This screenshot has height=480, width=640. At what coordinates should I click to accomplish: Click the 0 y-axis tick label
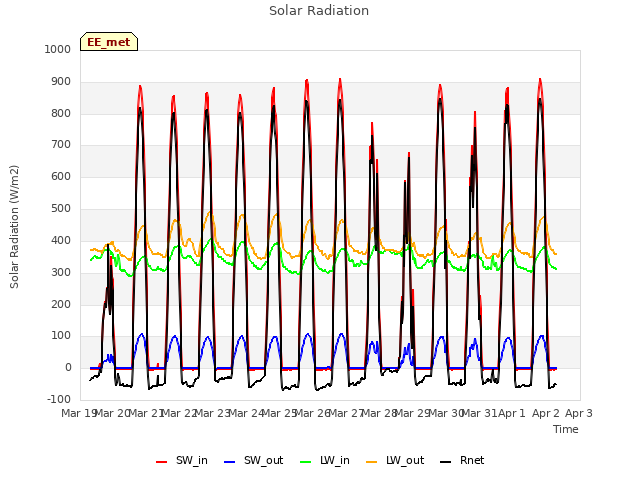[68, 367]
